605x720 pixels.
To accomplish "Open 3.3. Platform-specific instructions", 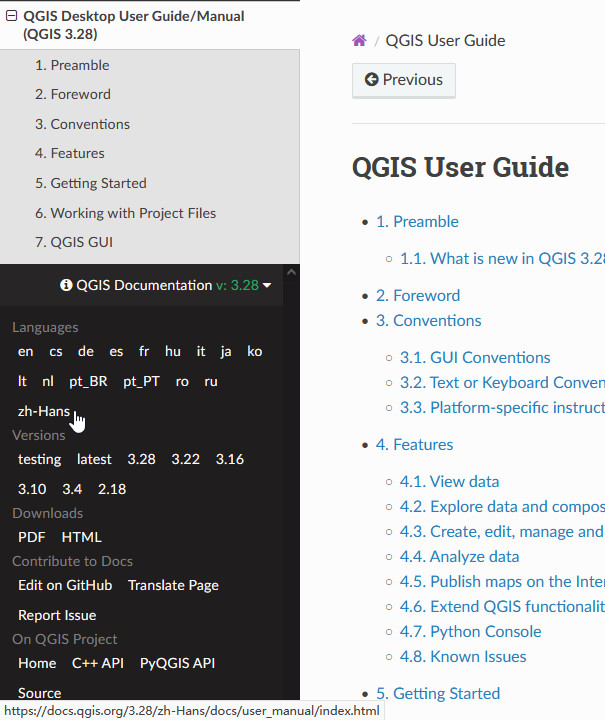I will [x=502, y=407].
